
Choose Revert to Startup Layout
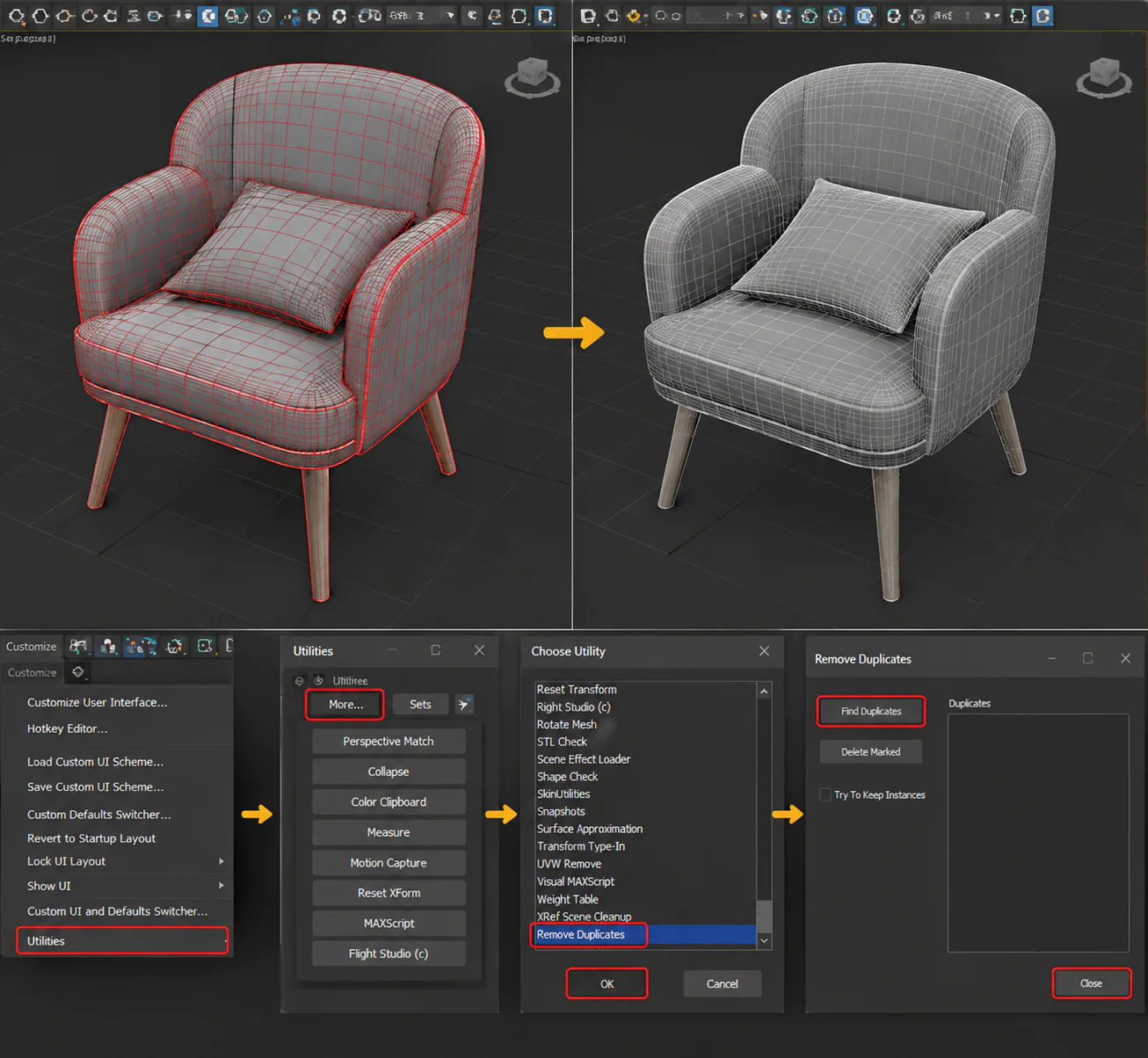pyautogui.click(x=91, y=838)
